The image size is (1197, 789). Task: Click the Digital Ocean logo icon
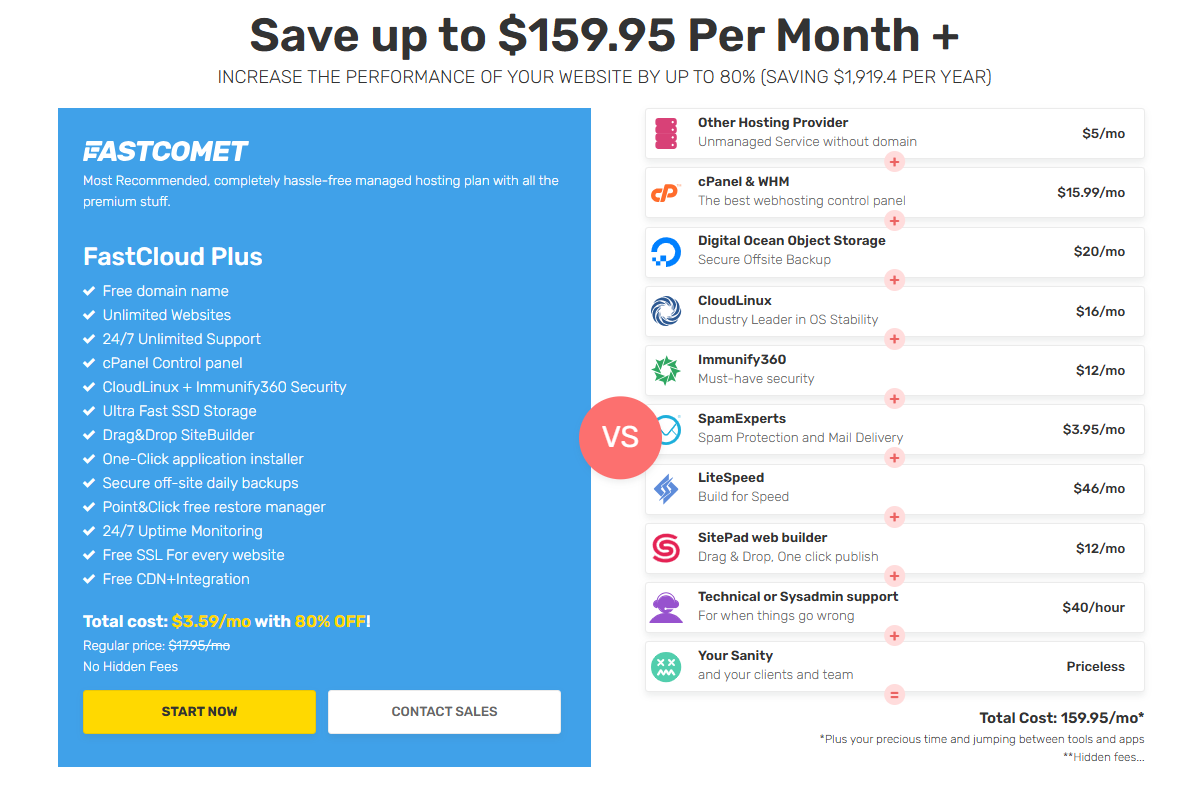coord(666,252)
